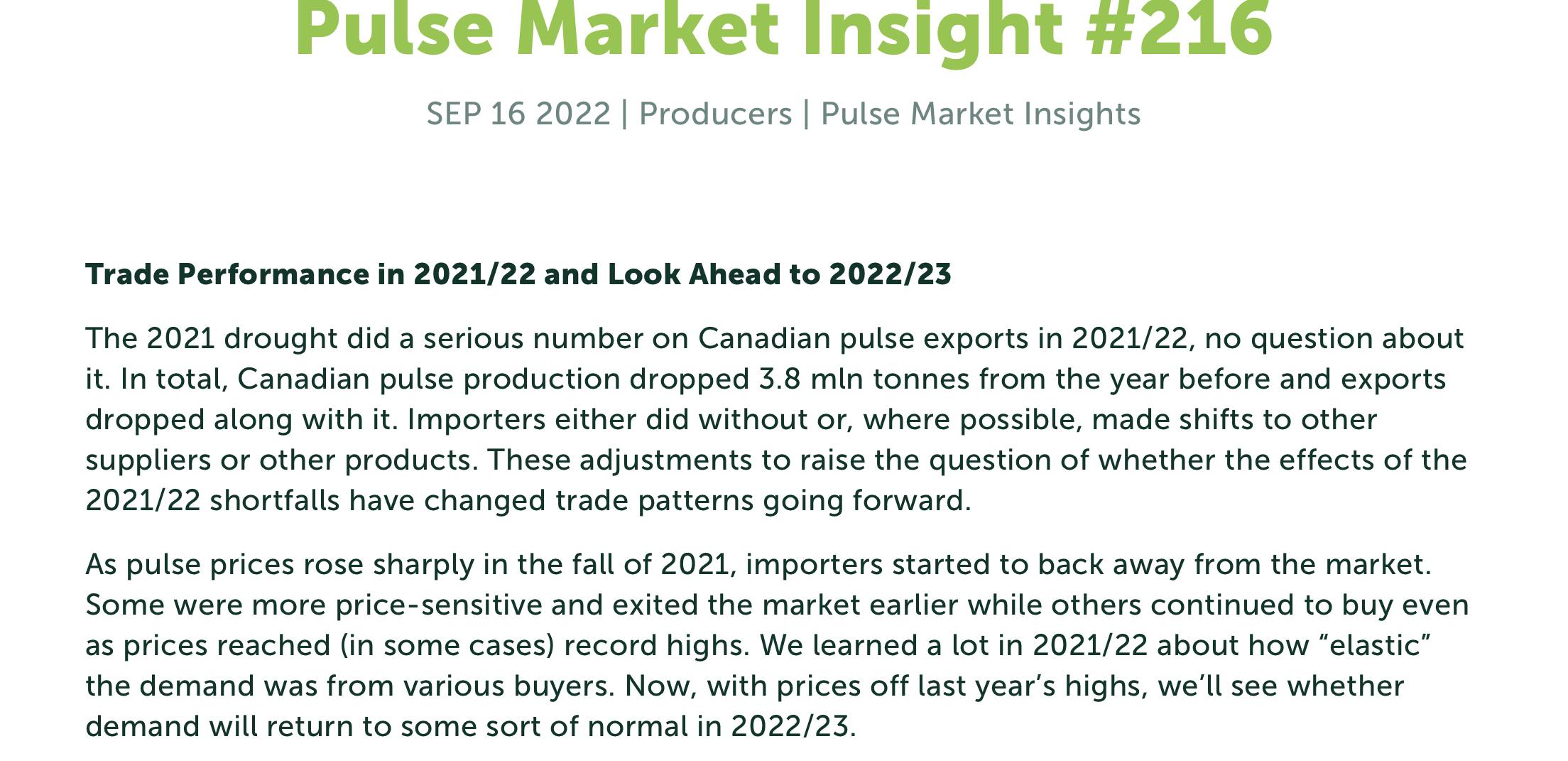The width and height of the screenshot is (1568, 761).
Task: Click the first paragraph starting with The 2021 drought
Action: (777, 419)
